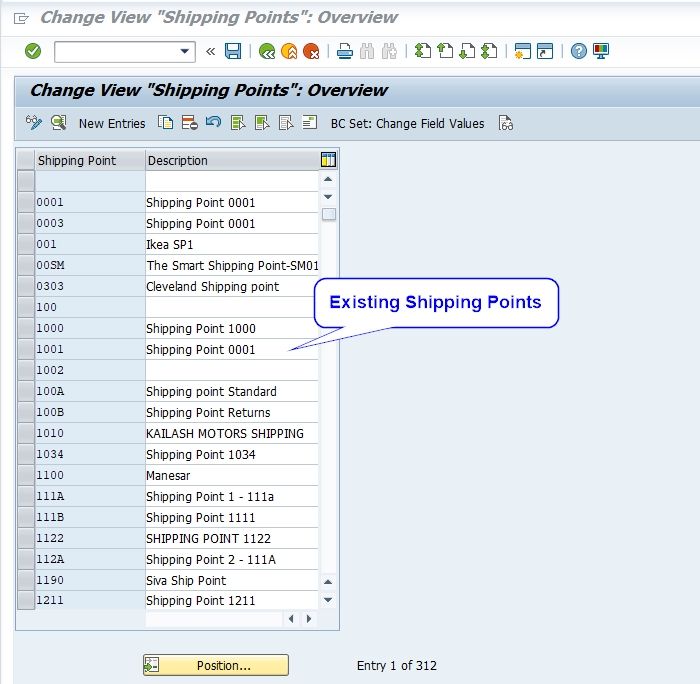Go back using the green Back icon
Screen dimensions: 700x684
click(267, 51)
